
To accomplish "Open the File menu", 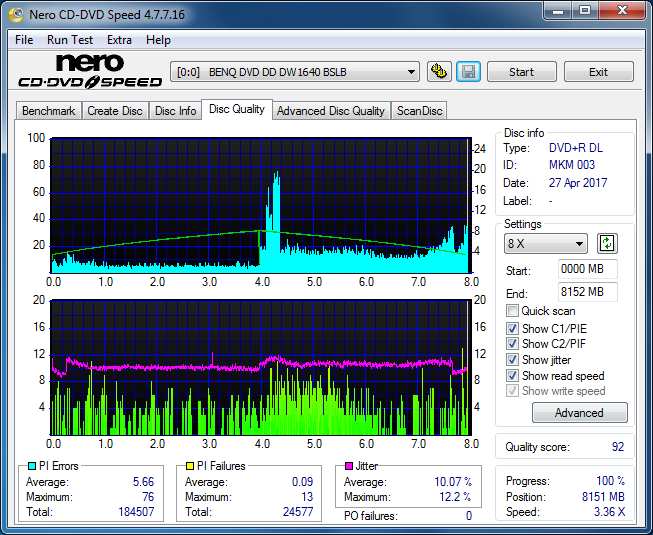I will coord(24,40).
